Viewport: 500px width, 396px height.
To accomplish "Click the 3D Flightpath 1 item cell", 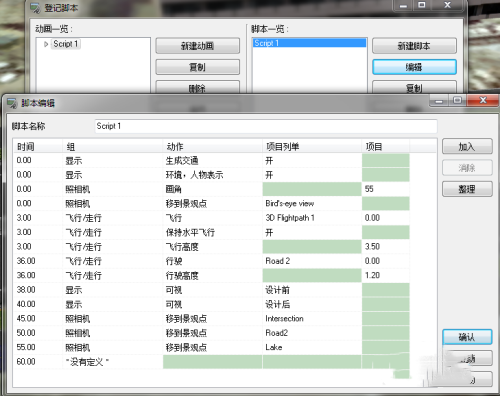I will 312,218.
